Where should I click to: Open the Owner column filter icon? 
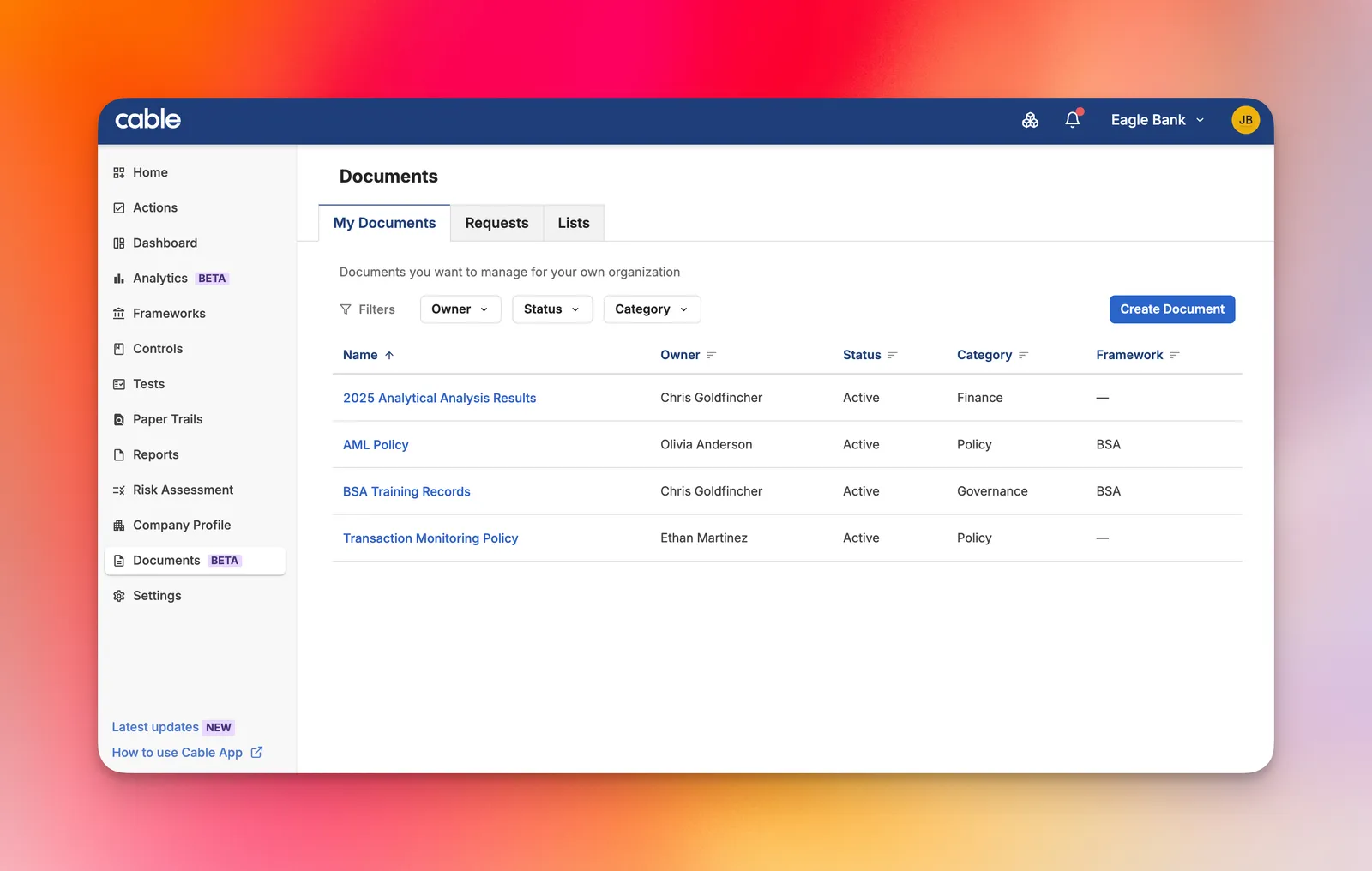tap(711, 355)
